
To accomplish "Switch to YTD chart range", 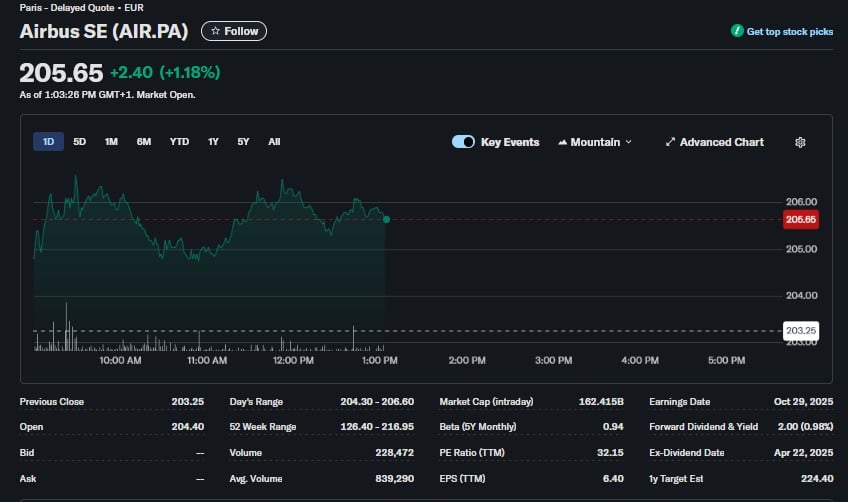I will (x=179, y=142).
